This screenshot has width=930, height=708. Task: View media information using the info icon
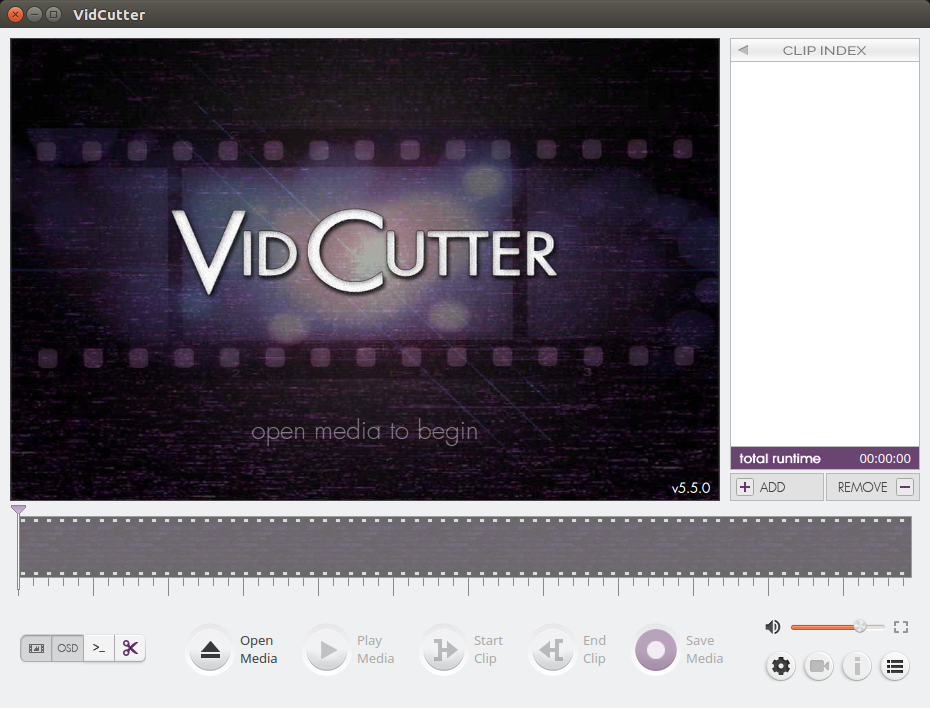tap(857, 666)
